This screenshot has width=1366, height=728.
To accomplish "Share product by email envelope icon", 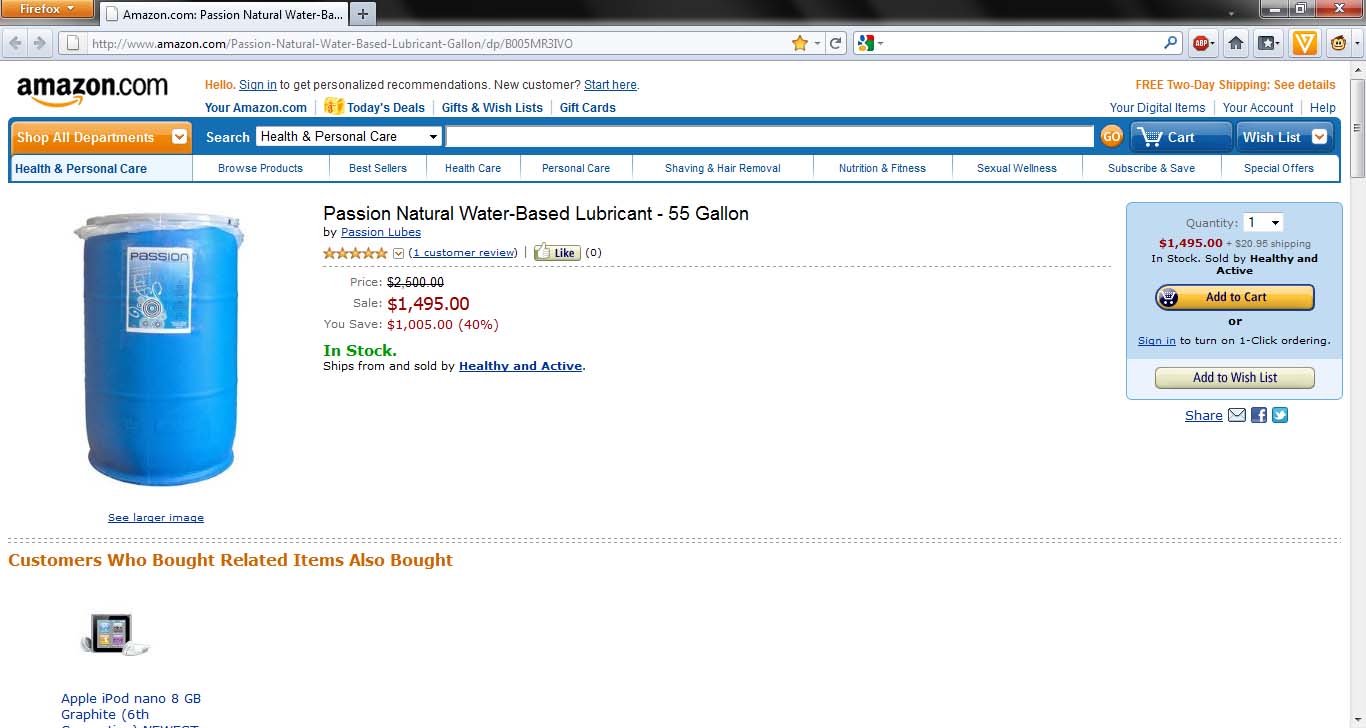I will click(x=1237, y=415).
